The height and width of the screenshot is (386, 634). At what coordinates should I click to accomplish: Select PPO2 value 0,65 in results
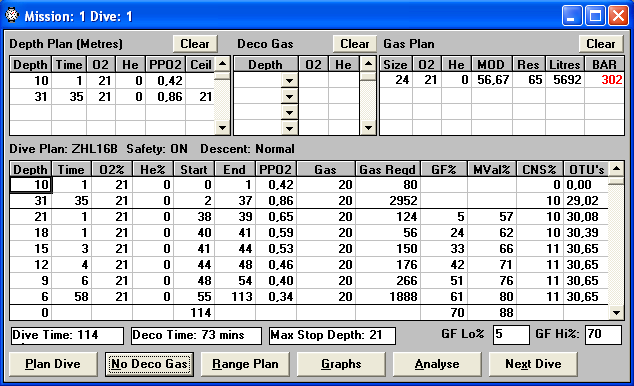tap(276, 217)
